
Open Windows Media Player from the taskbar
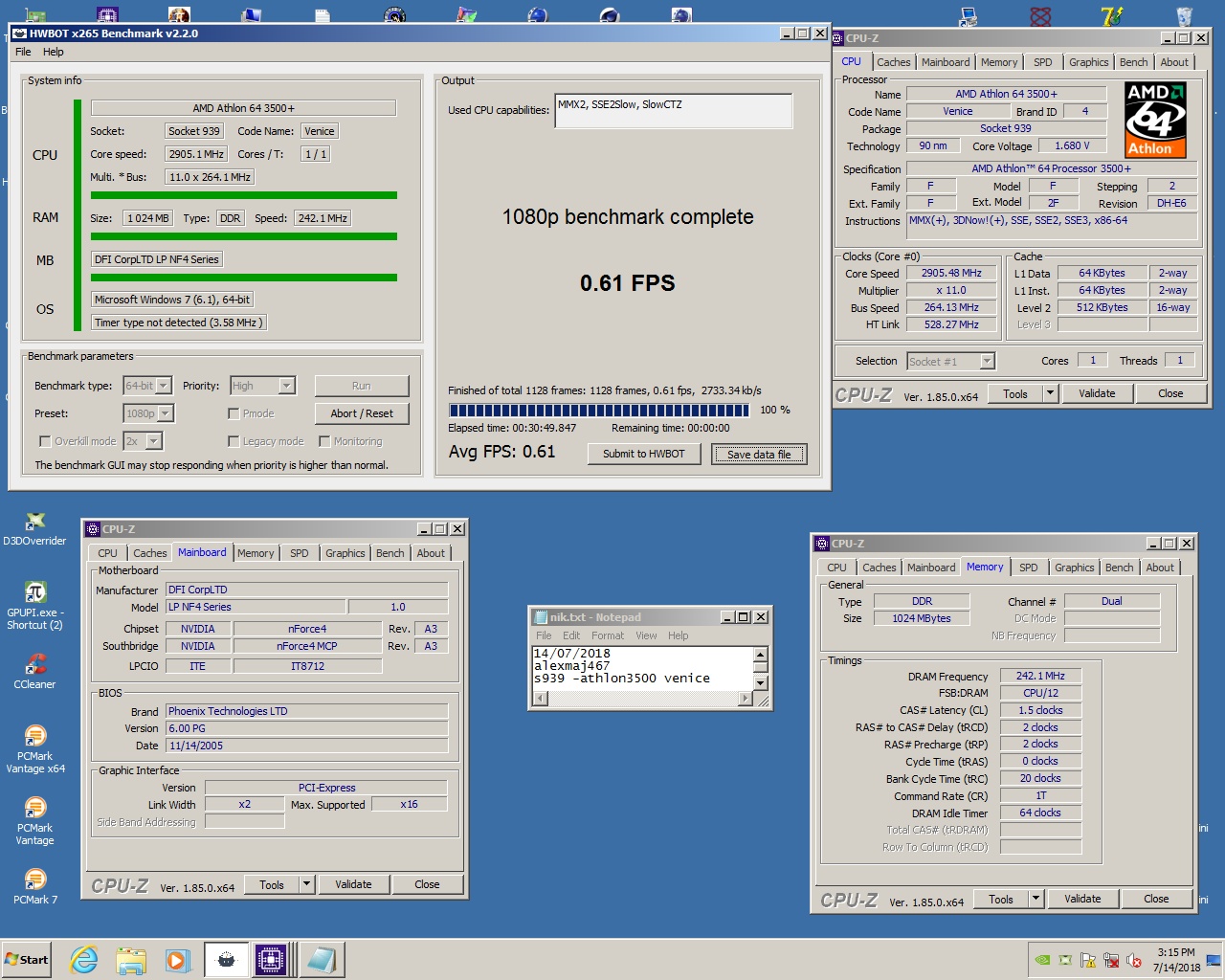[x=177, y=960]
